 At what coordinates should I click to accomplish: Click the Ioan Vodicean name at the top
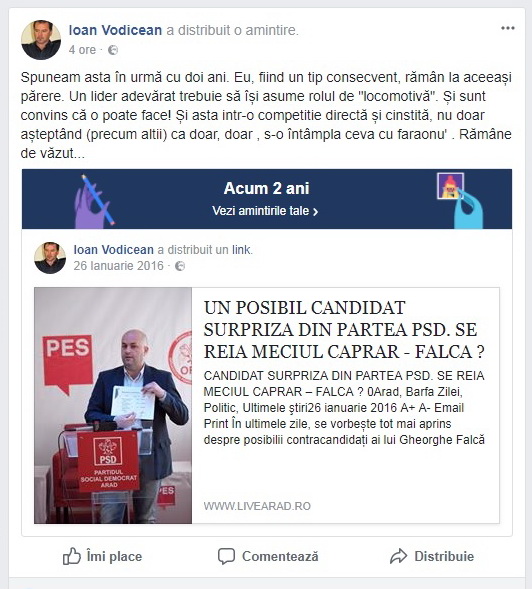click(115, 30)
